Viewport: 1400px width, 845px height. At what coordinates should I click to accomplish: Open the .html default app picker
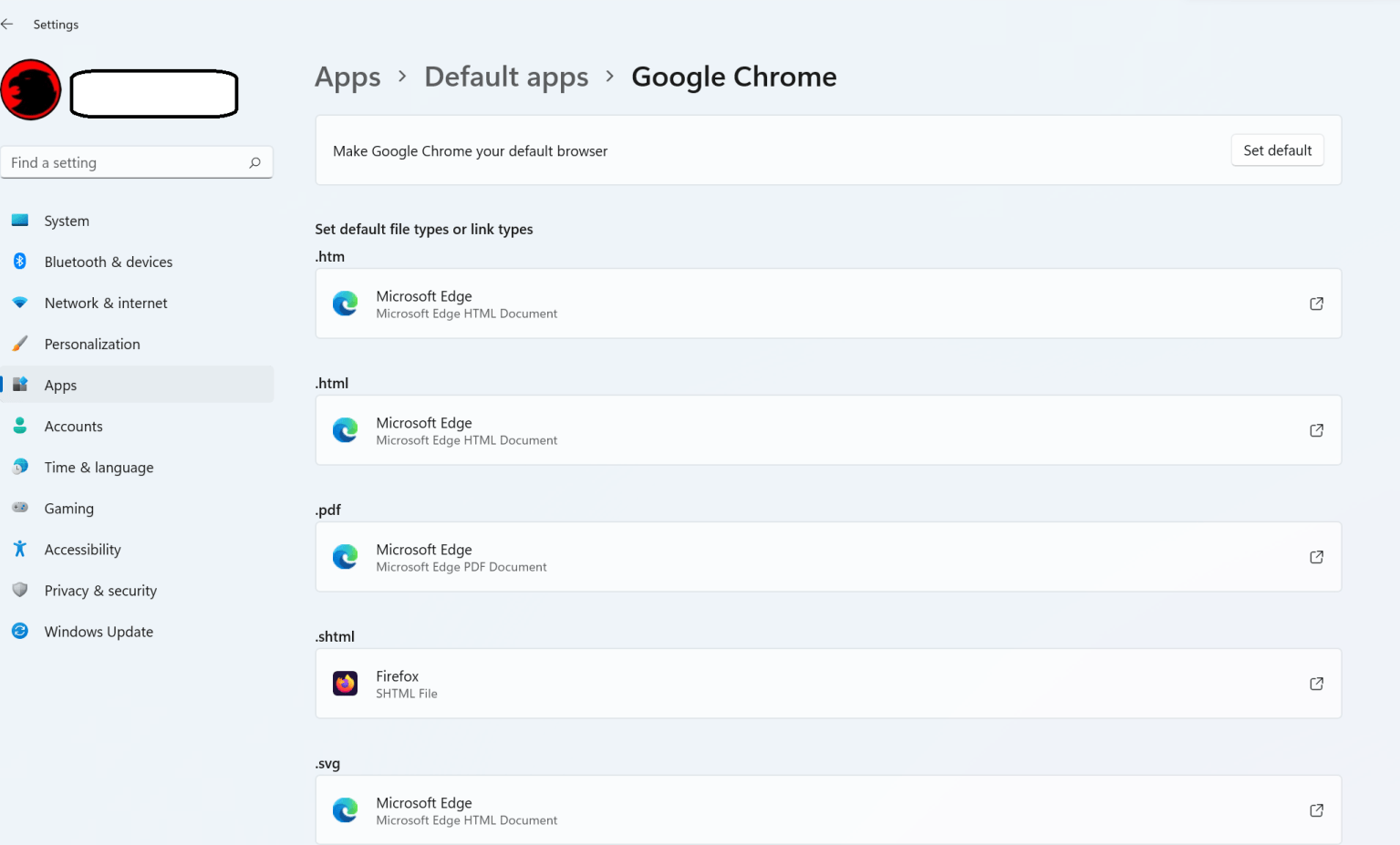tap(828, 429)
